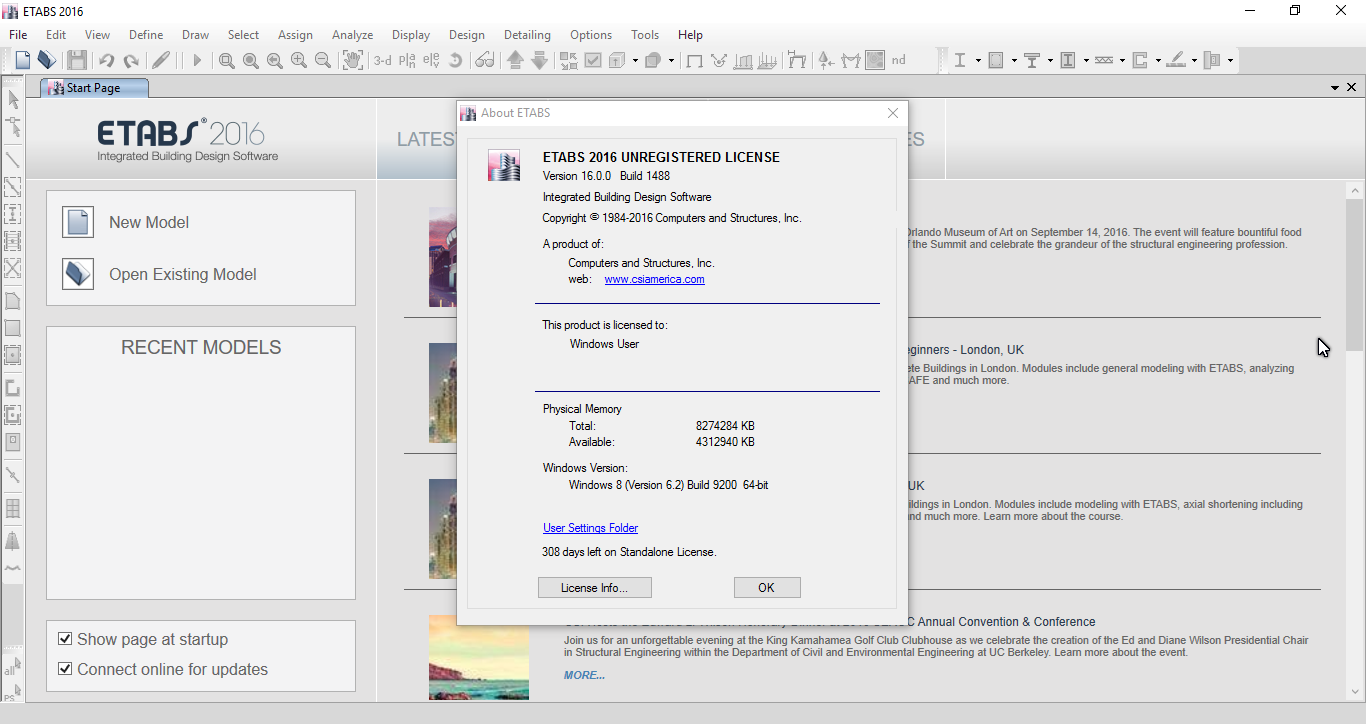The width and height of the screenshot is (1366, 724).
Task: Open the steel frame design I-beam dropdown
Action: pos(978,61)
